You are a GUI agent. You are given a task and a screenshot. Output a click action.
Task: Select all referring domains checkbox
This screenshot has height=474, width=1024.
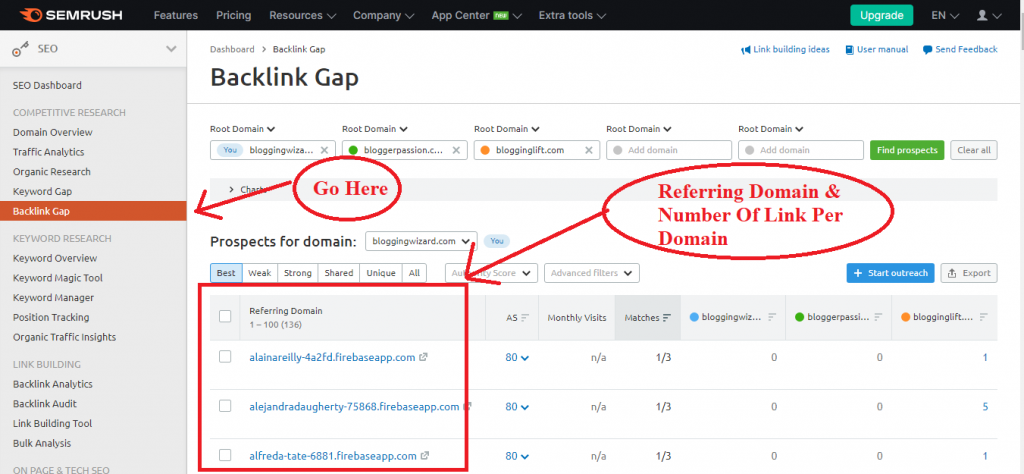(x=225, y=317)
